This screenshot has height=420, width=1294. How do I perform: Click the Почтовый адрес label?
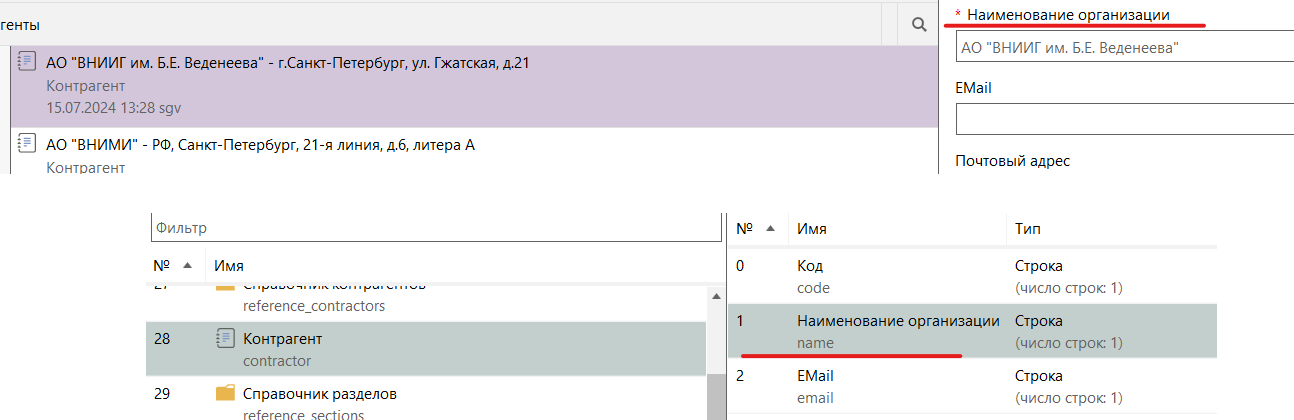[1013, 160]
